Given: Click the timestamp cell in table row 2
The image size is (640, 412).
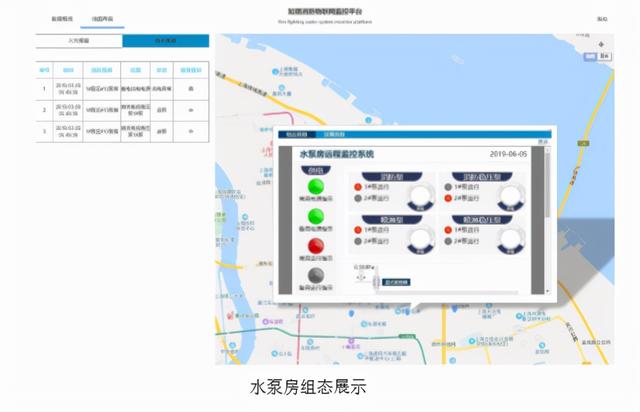Looking at the screenshot, I should [68, 110].
